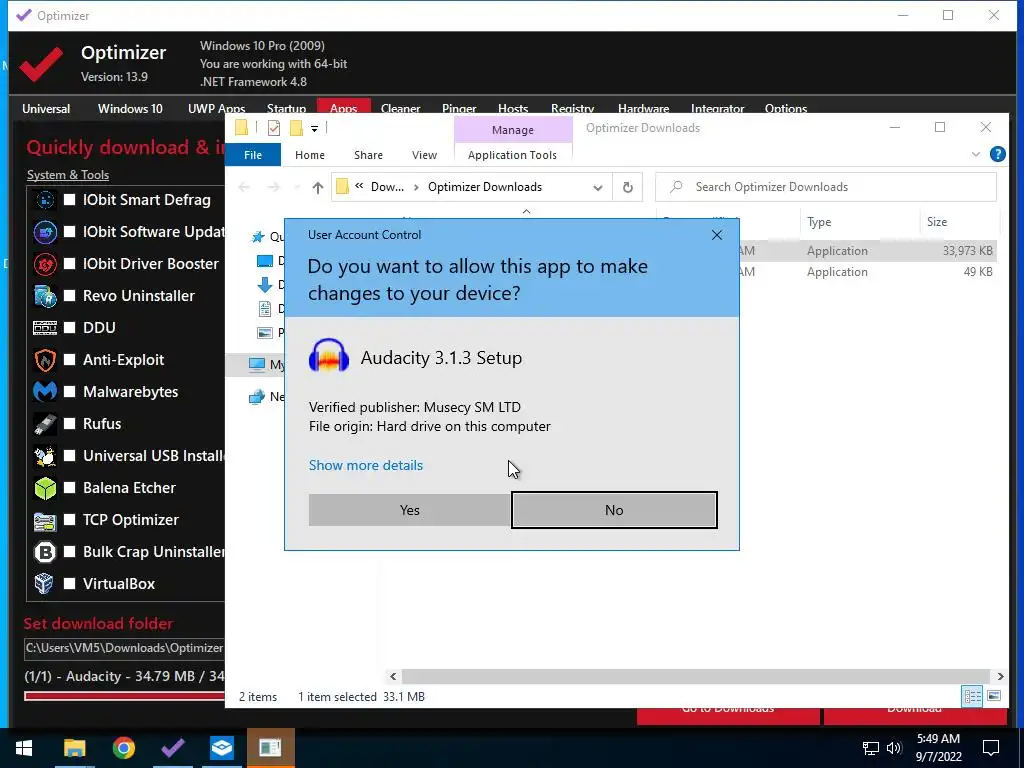
Task: Check the IObit Driver Booster checkbox
Action: pos(69,264)
